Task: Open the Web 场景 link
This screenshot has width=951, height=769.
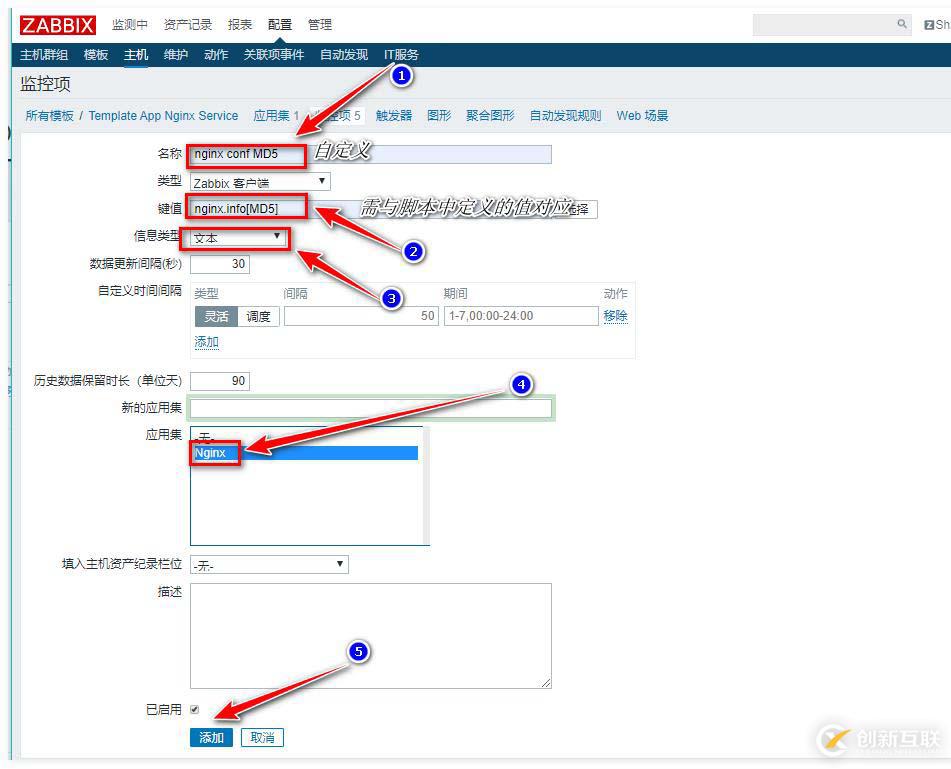Action: [x=642, y=116]
